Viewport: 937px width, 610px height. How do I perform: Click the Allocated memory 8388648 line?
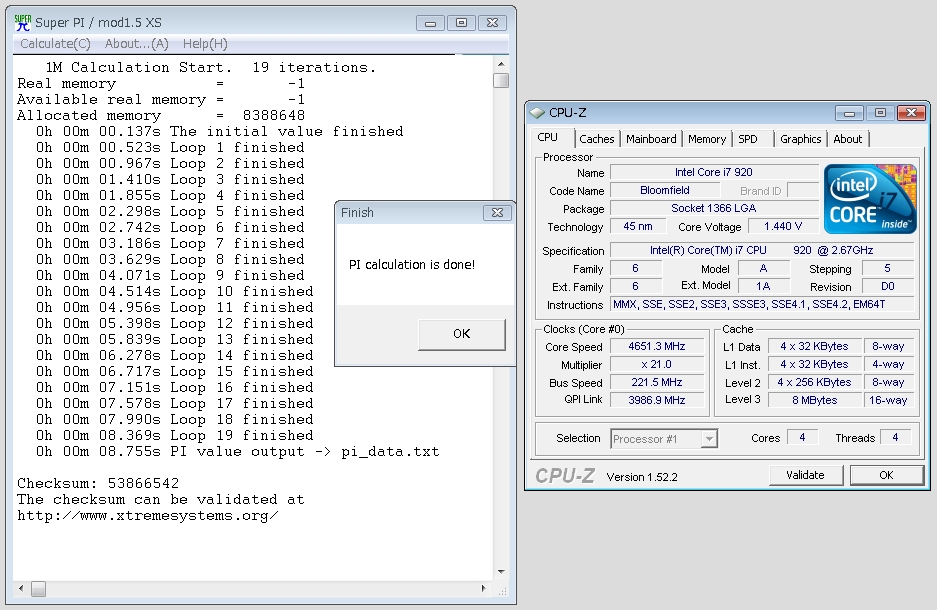[161, 115]
